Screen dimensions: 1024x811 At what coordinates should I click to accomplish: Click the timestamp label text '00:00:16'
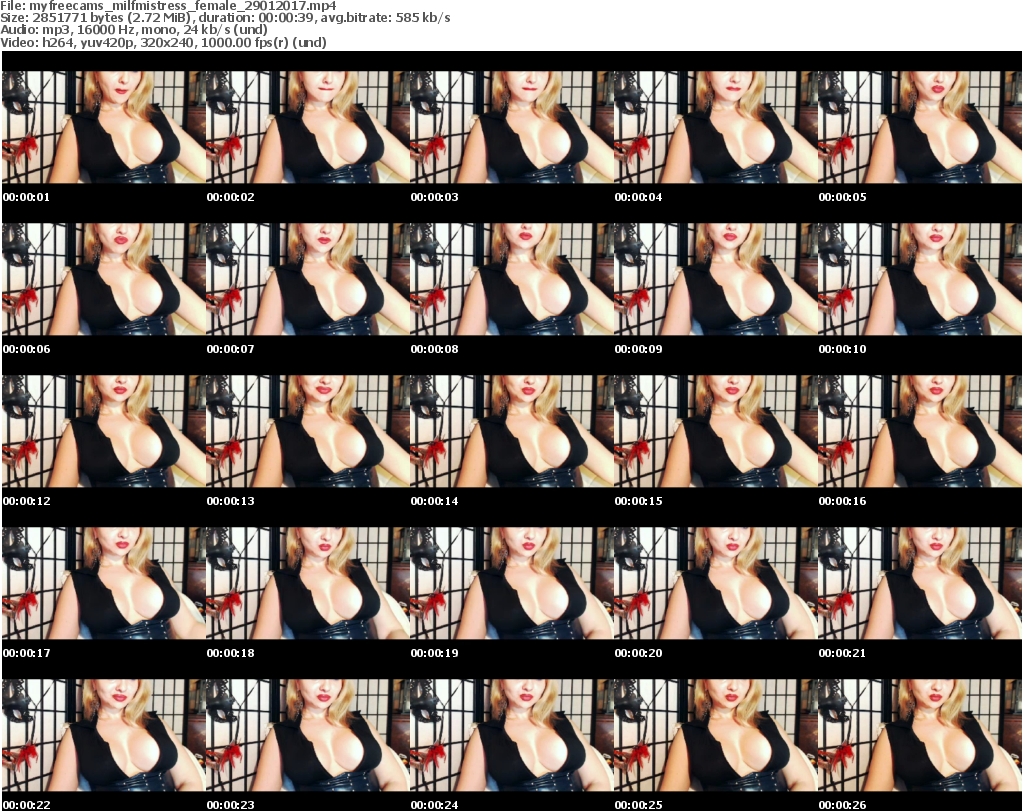click(842, 501)
